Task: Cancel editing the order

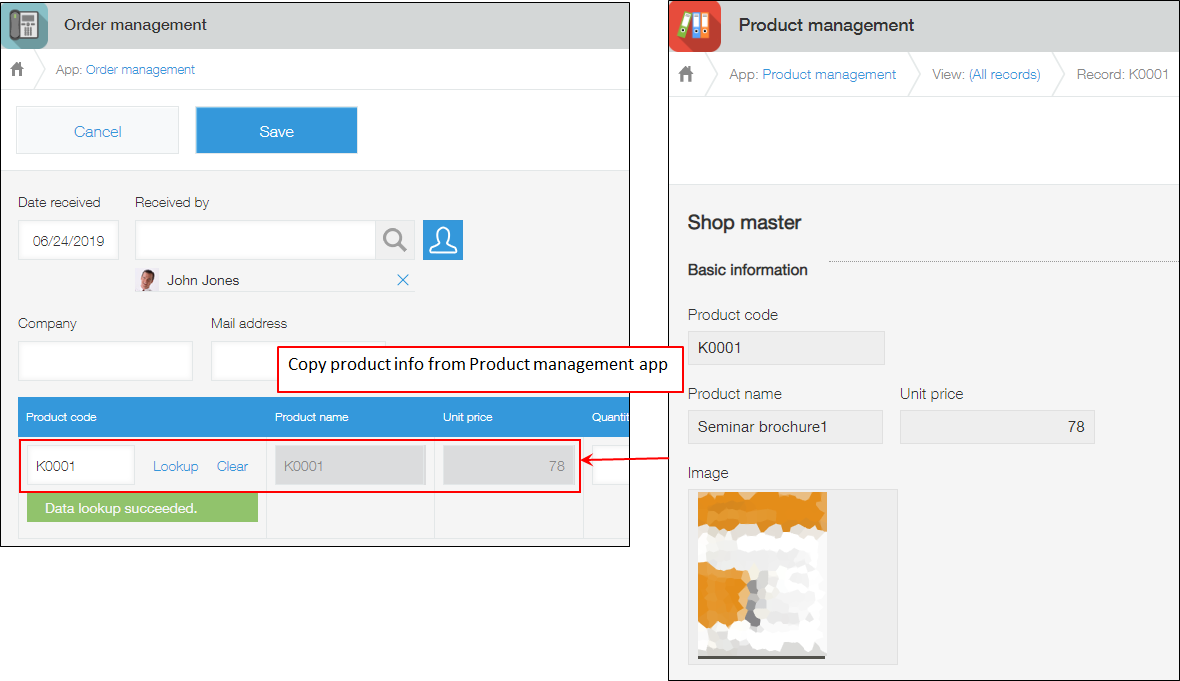Action: click(97, 130)
